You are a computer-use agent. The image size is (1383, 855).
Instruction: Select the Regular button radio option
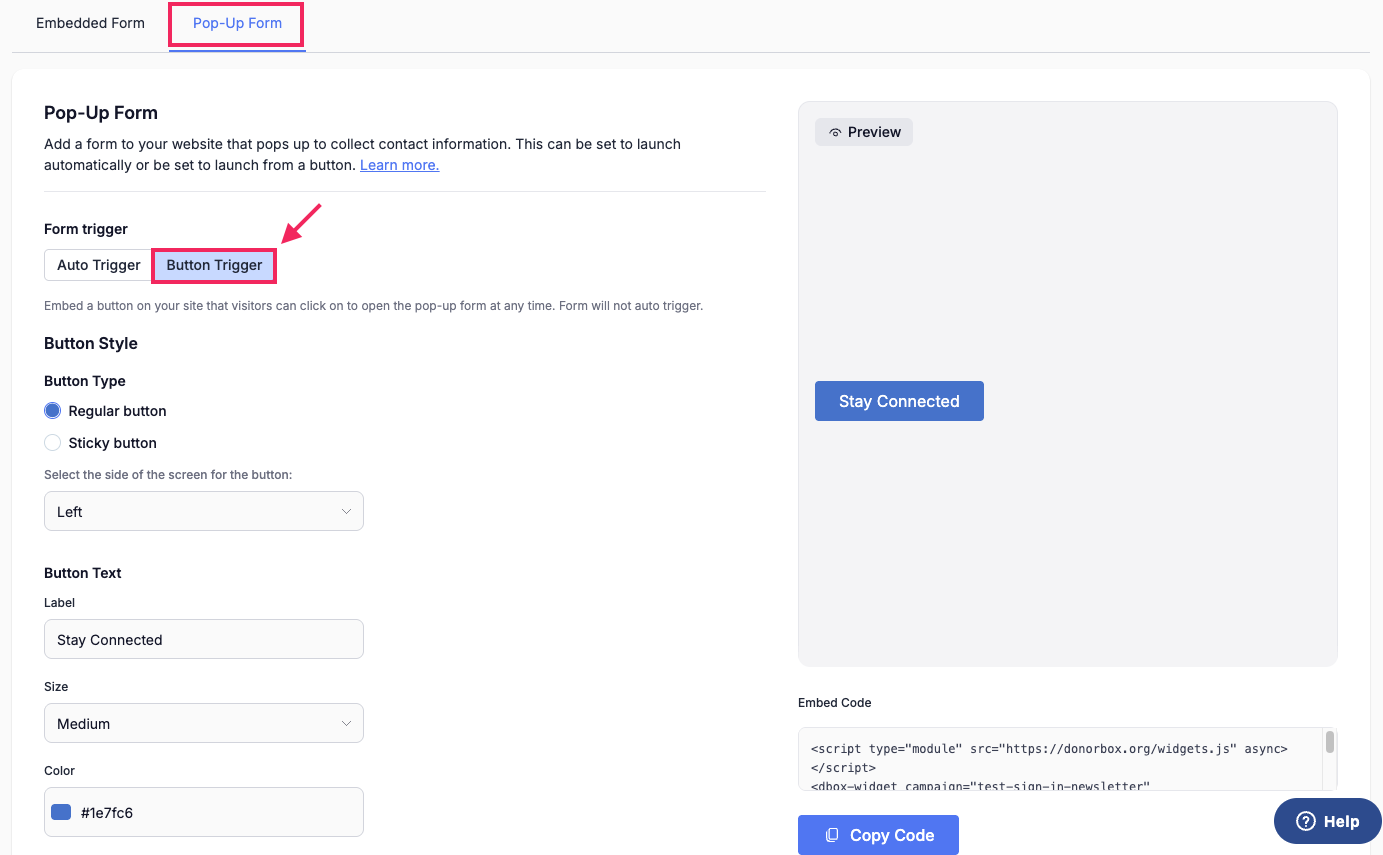point(53,411)
